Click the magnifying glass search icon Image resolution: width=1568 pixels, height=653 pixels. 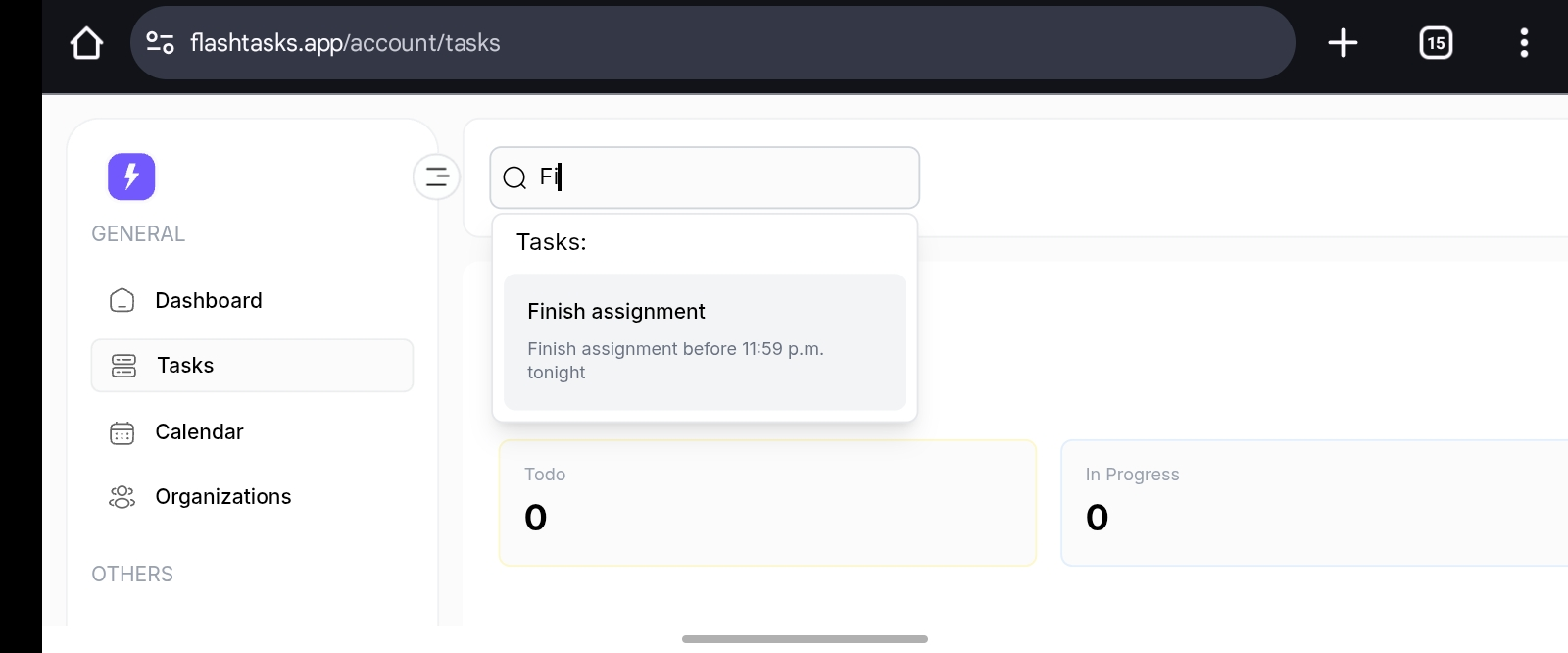pos(514,177)
